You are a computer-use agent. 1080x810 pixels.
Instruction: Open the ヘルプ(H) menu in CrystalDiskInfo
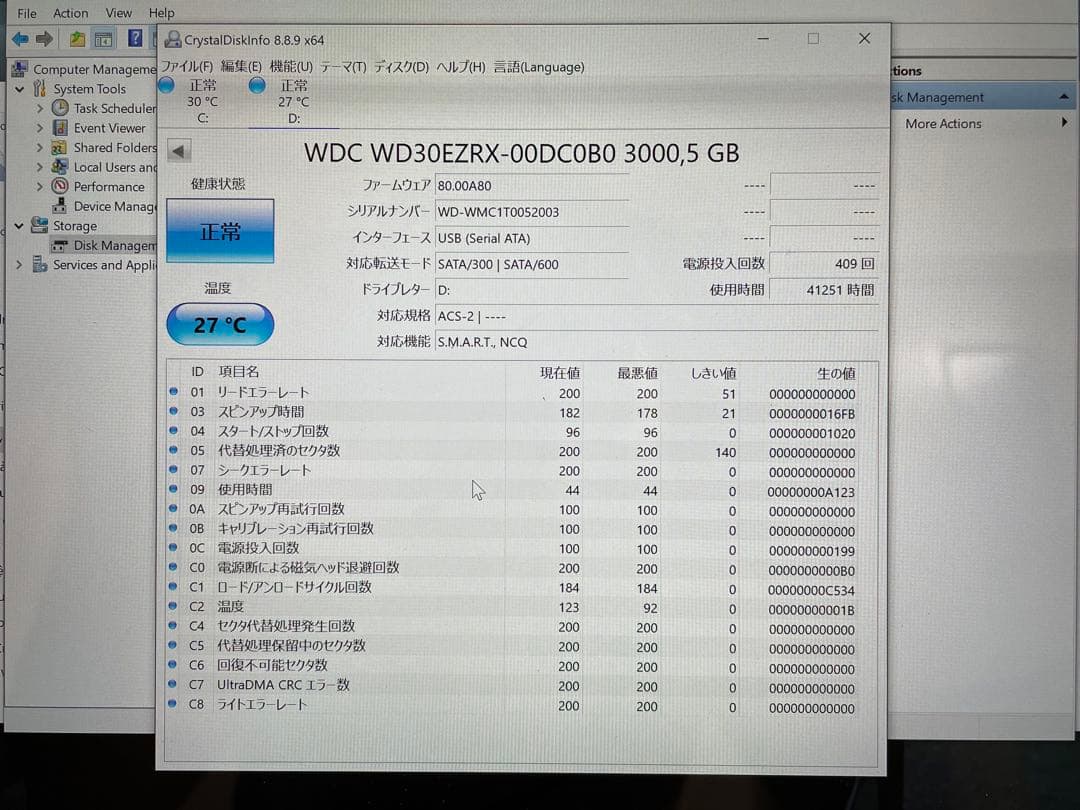pyautogui.click(x=461, y=67)
